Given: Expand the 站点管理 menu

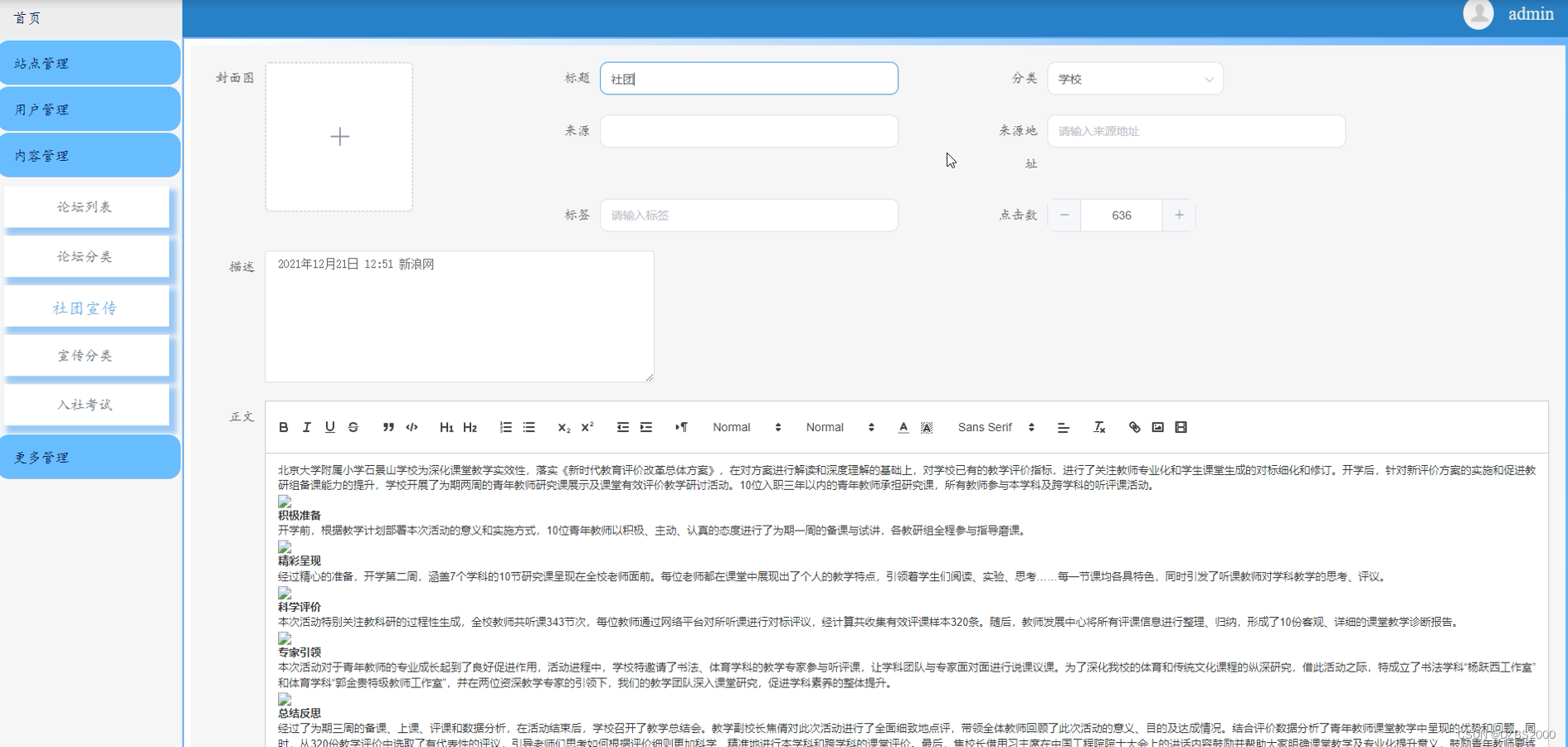Looking at the screenshot, I should tap(90, 63).
